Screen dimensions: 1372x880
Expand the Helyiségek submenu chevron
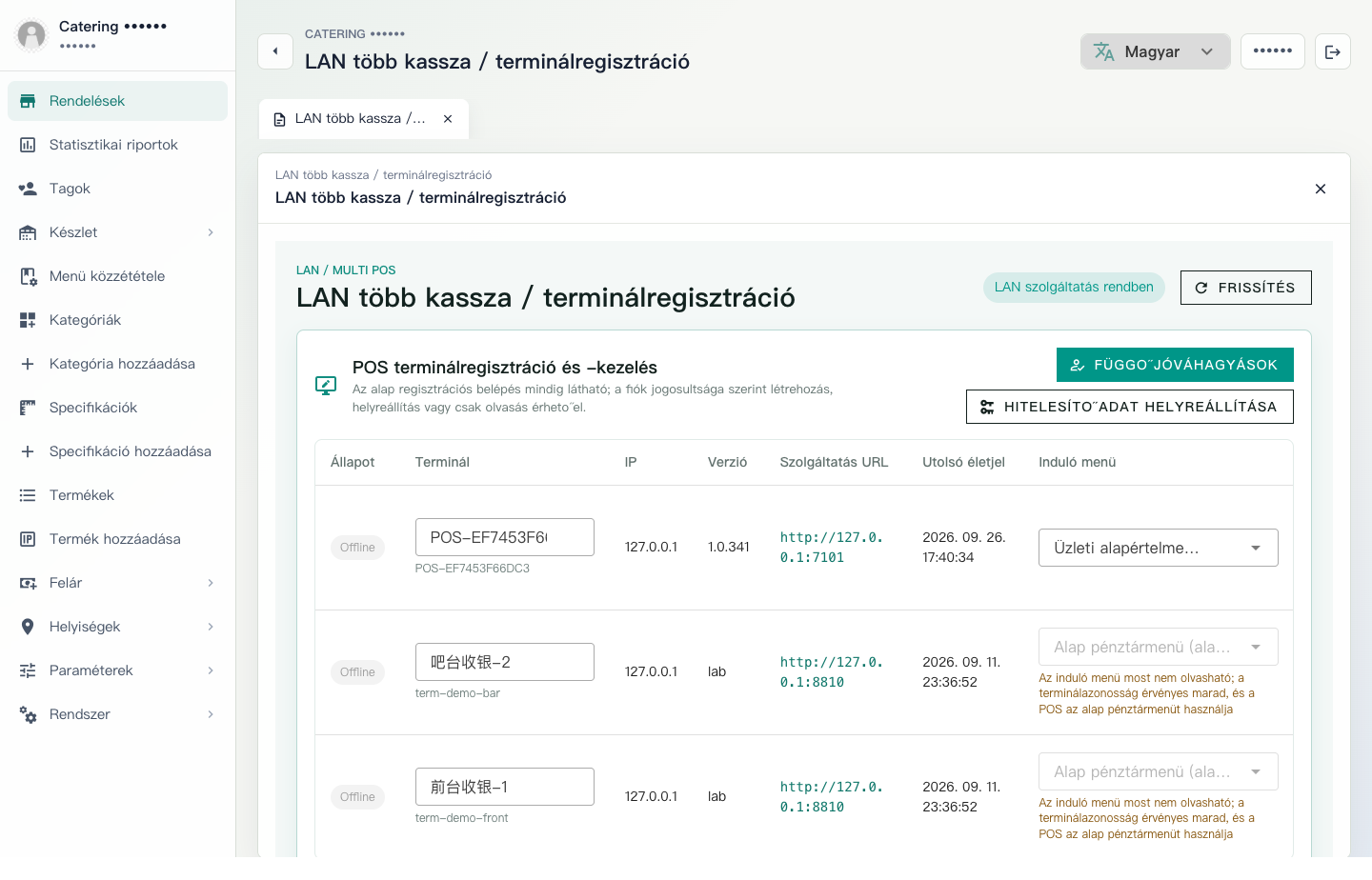(x=211, y=627)
